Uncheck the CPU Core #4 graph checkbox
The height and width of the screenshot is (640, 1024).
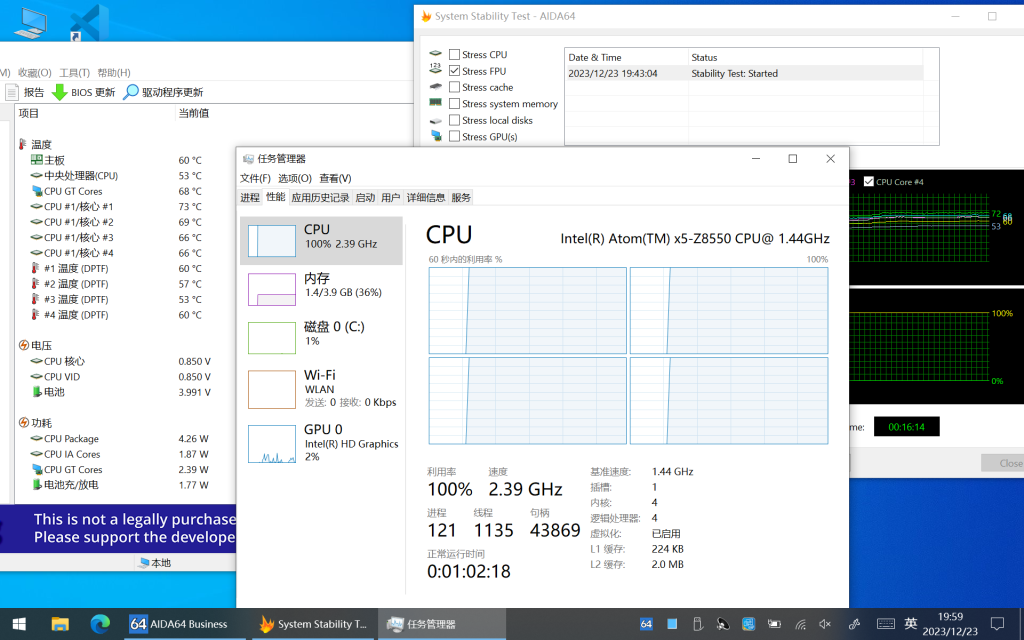coord(869,182)
